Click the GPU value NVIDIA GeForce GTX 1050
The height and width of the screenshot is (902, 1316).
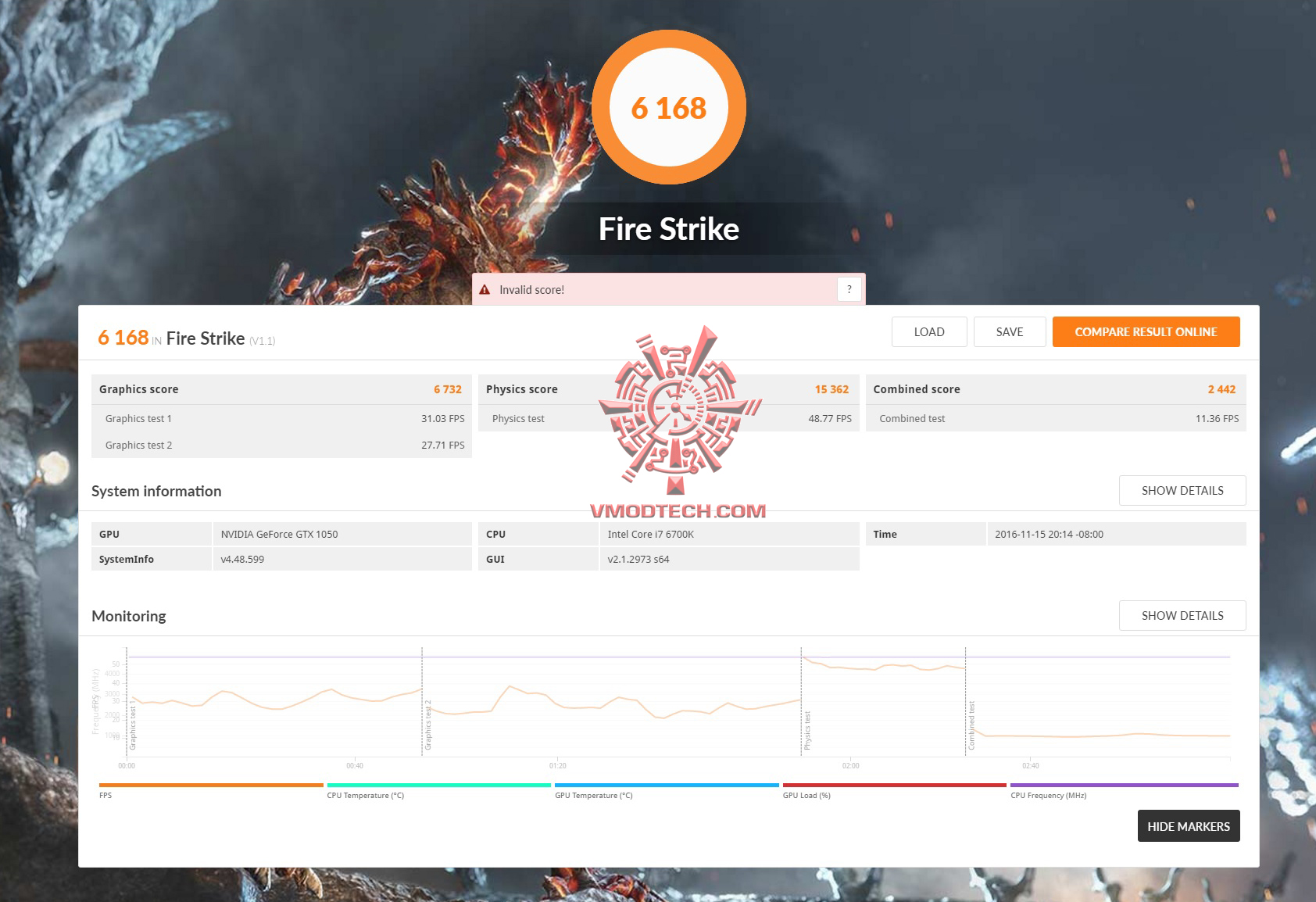click(x=279, y=535)
